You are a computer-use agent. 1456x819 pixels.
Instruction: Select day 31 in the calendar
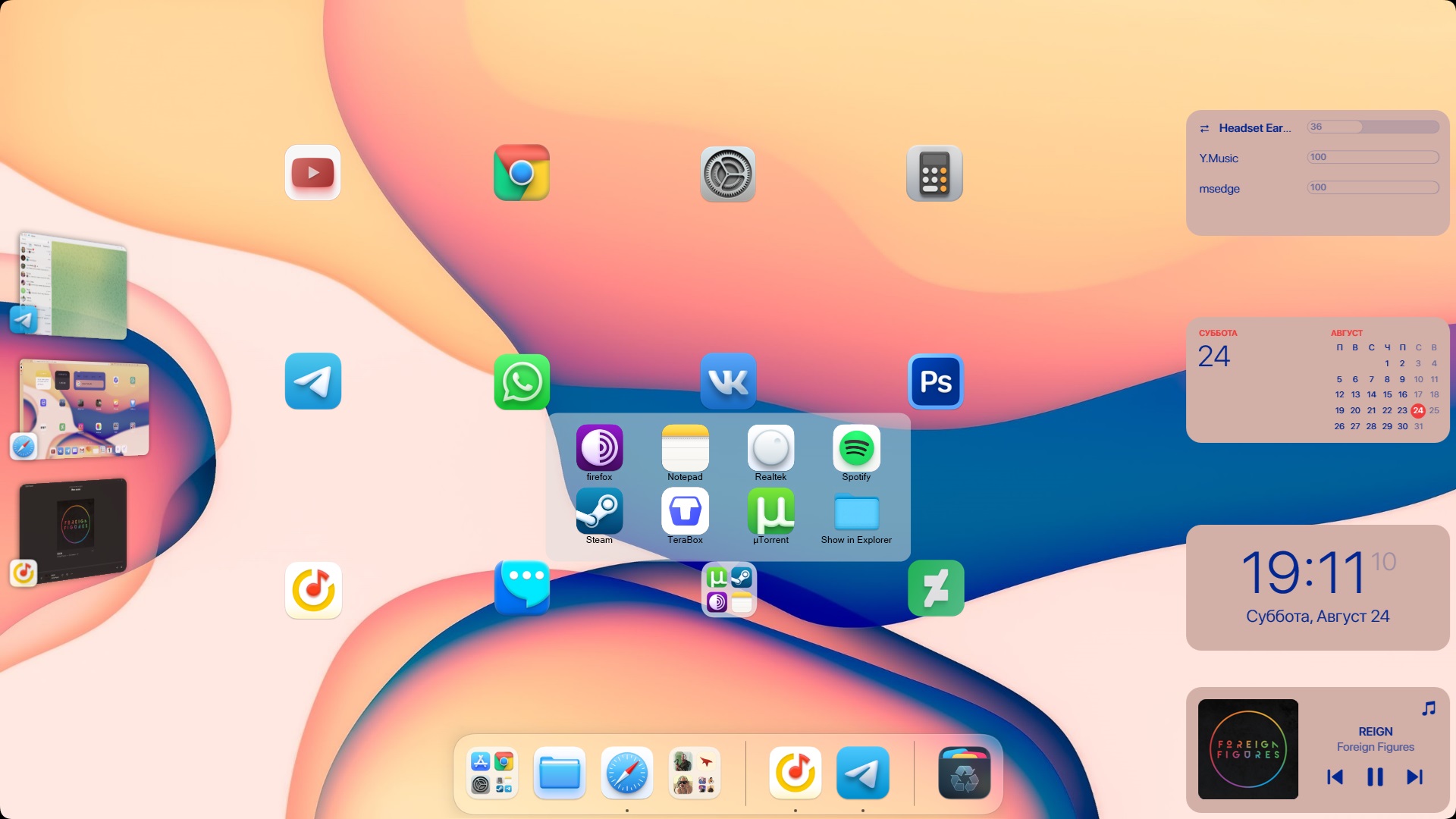pyautogui.click(x=1418, y=426)
